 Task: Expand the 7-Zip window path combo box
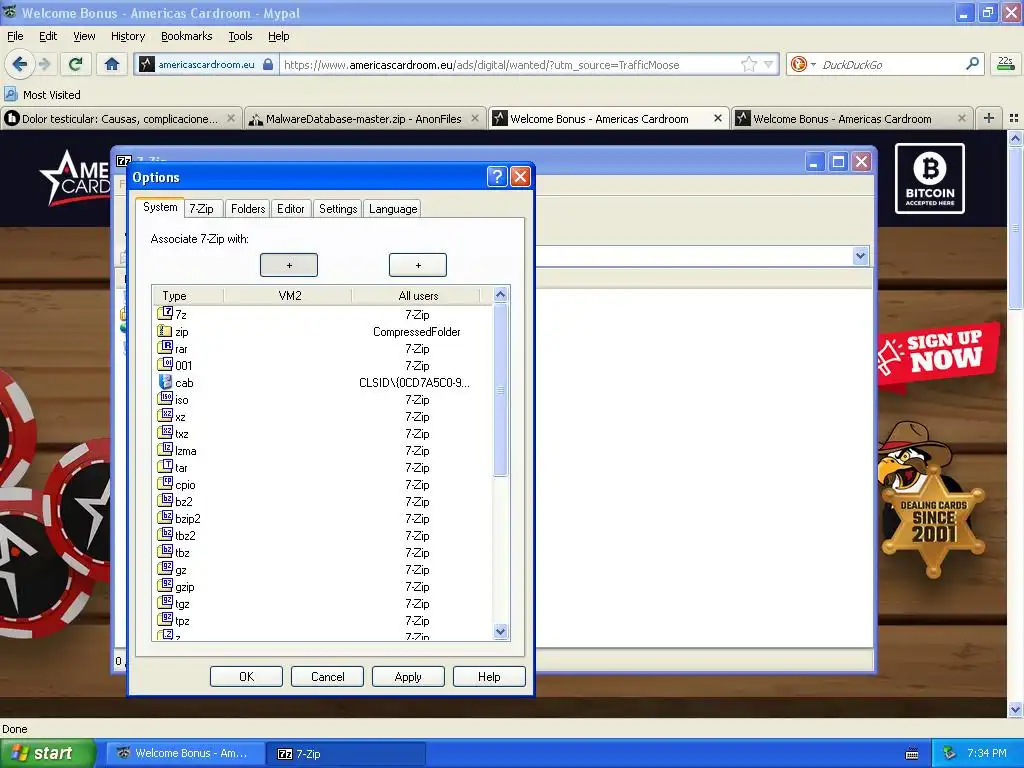[860, 256]
